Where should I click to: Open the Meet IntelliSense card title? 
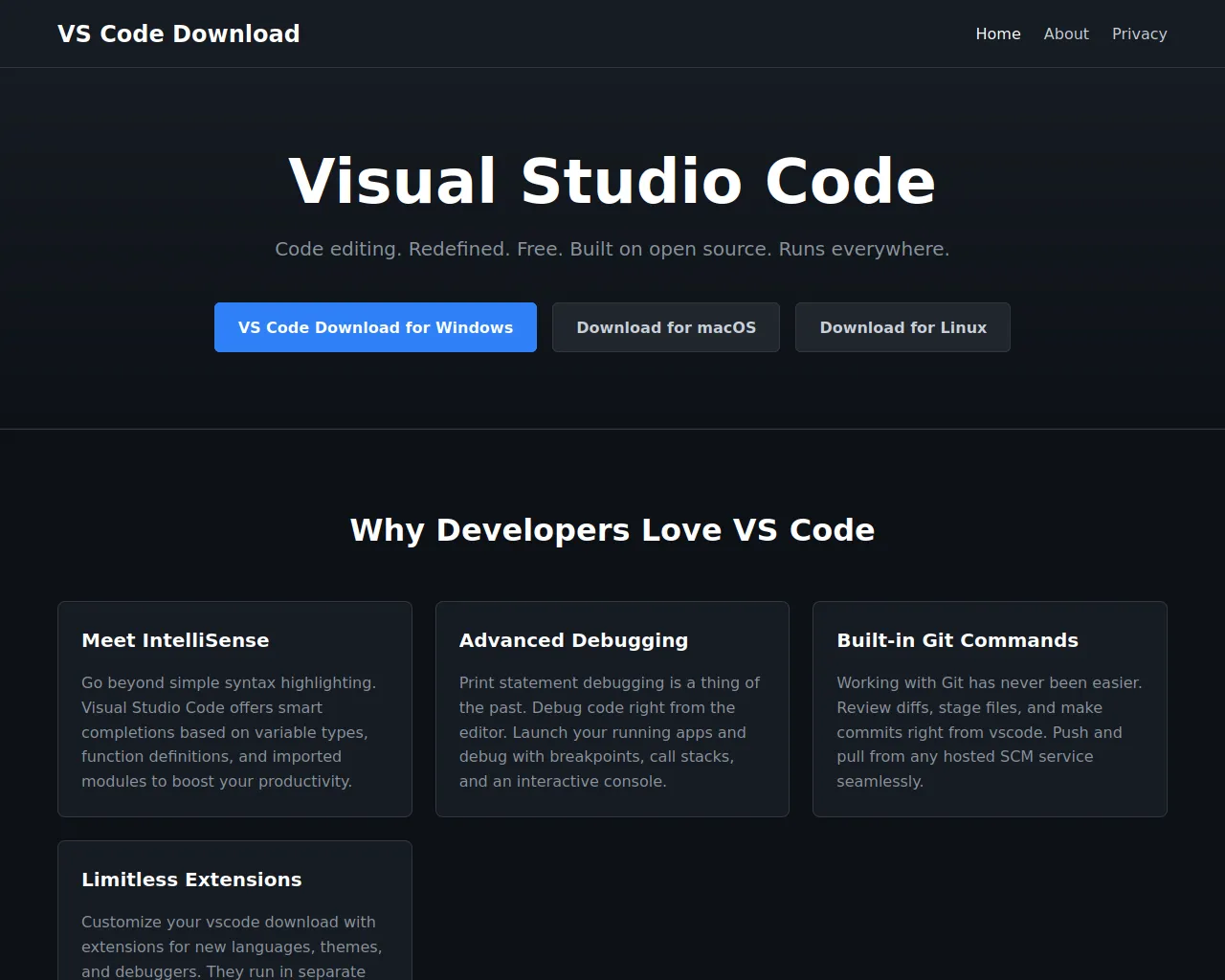point(175,640)
